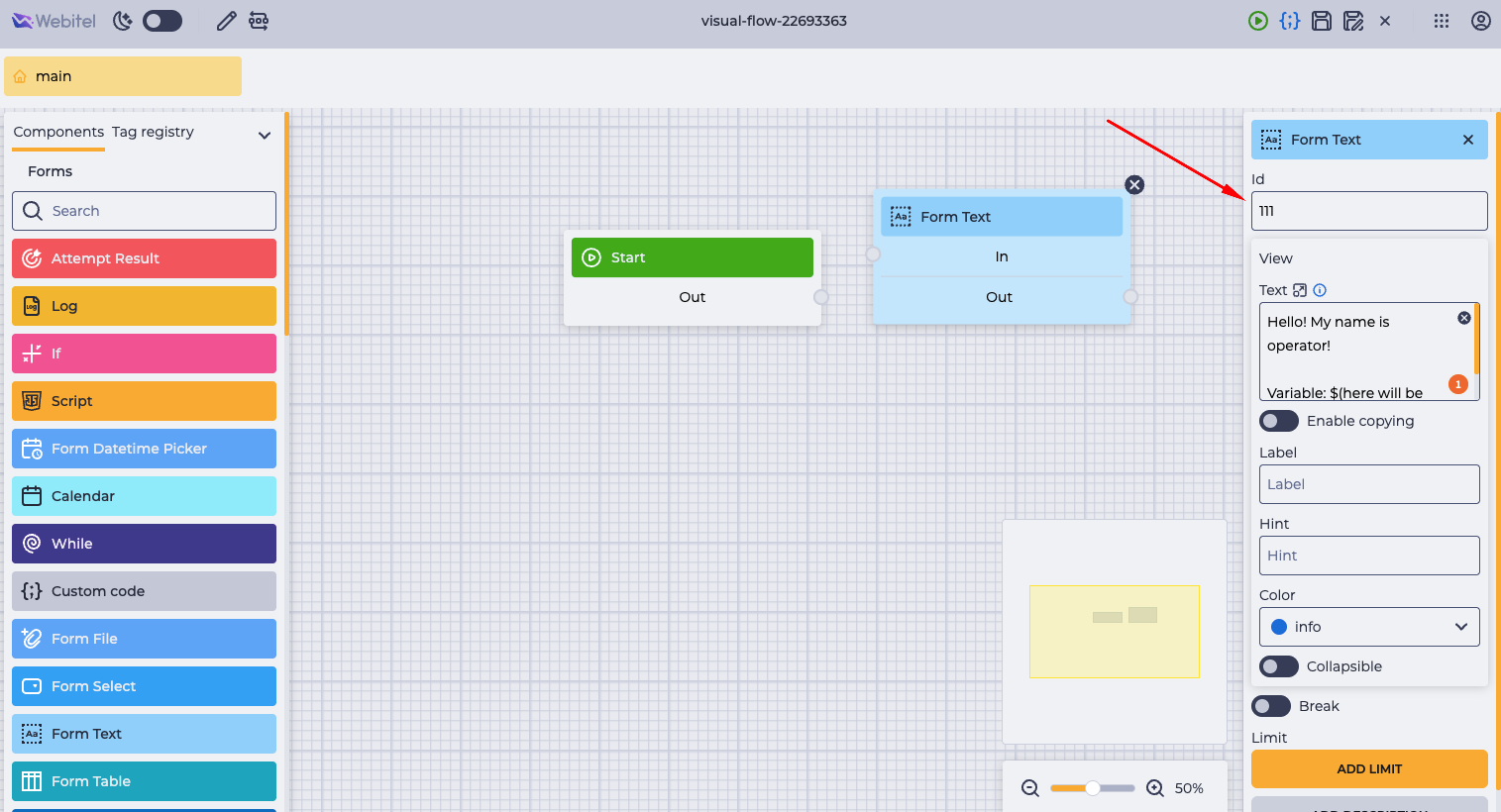Select the If component

[144, 354]
